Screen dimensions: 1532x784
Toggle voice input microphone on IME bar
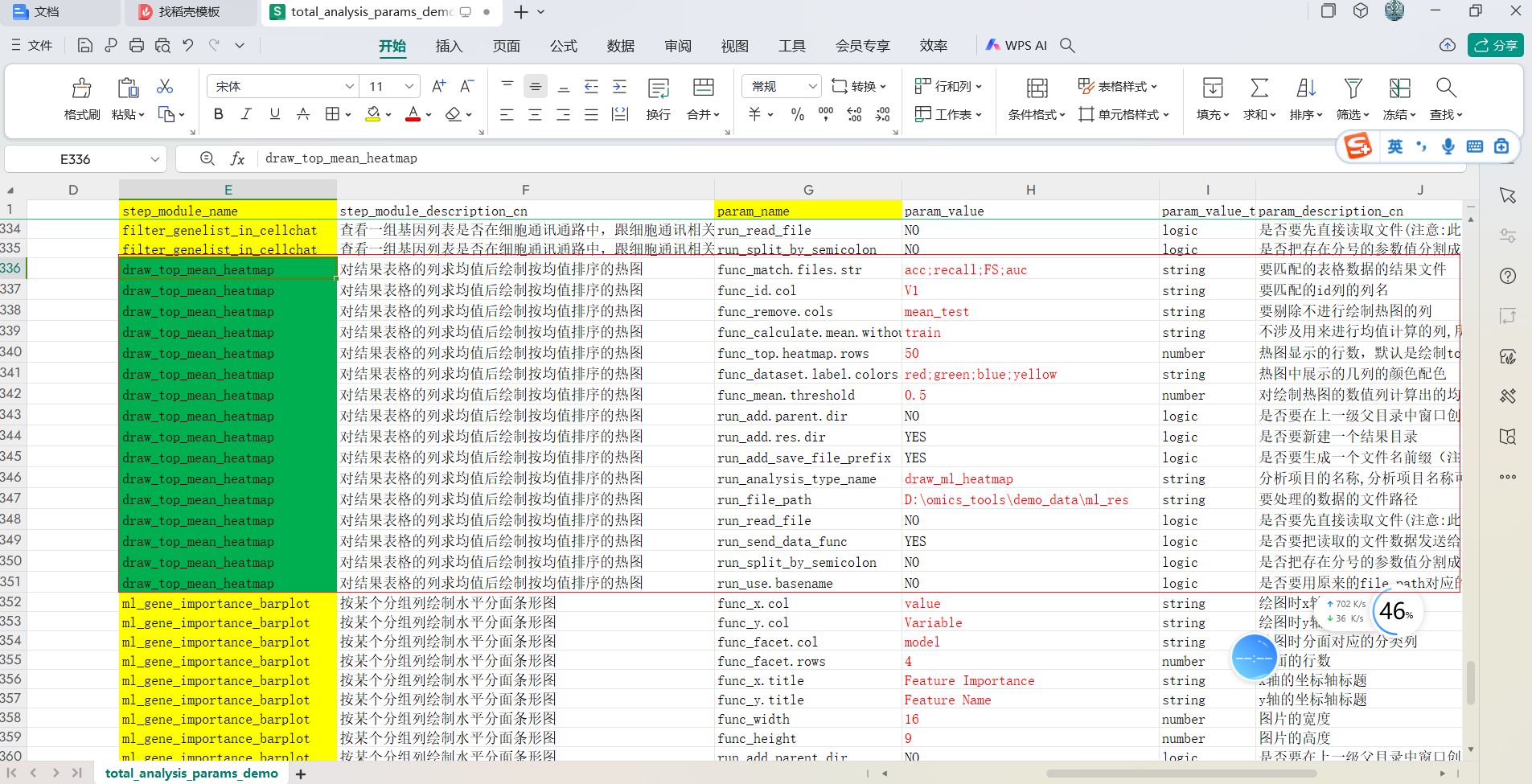[x=1448, y=146]
